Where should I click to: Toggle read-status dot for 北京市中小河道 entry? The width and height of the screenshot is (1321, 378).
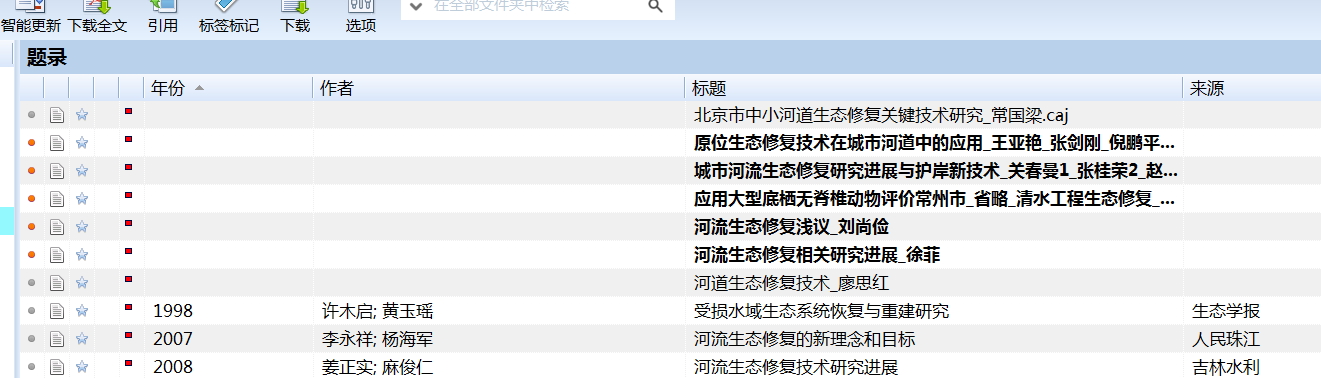tap(32, 115)
